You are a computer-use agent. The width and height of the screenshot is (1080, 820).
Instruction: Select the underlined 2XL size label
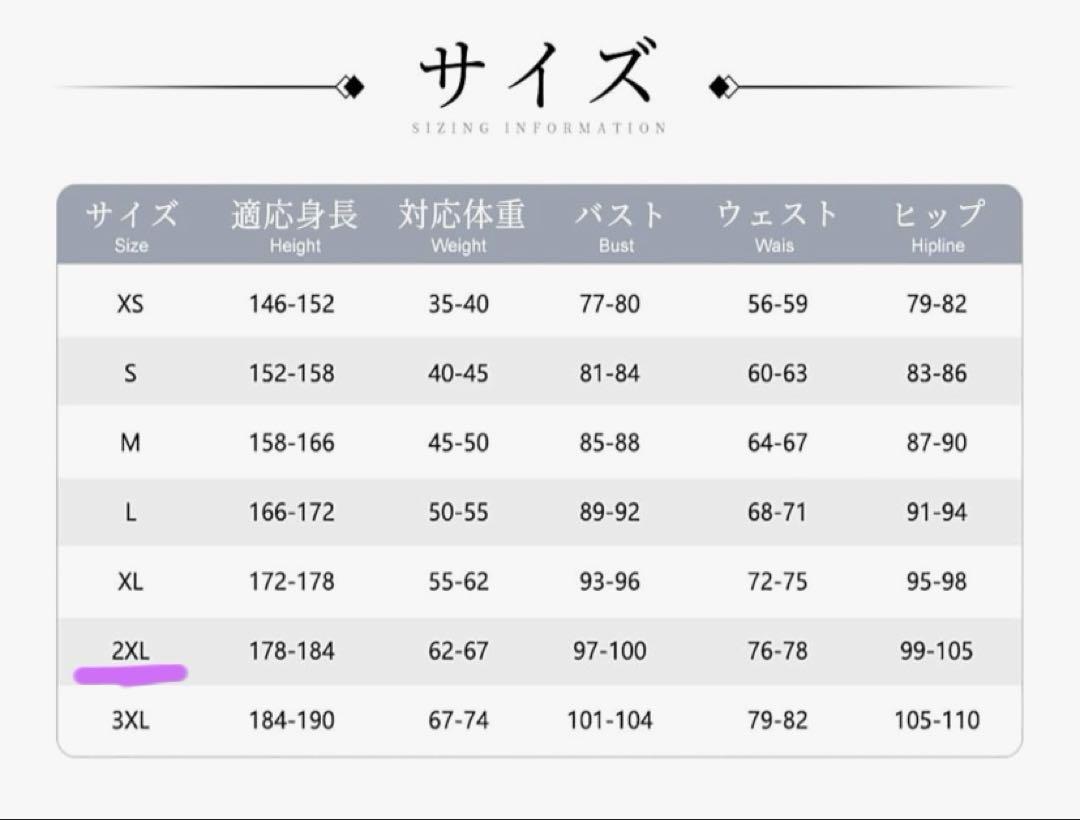coord(131,651)
